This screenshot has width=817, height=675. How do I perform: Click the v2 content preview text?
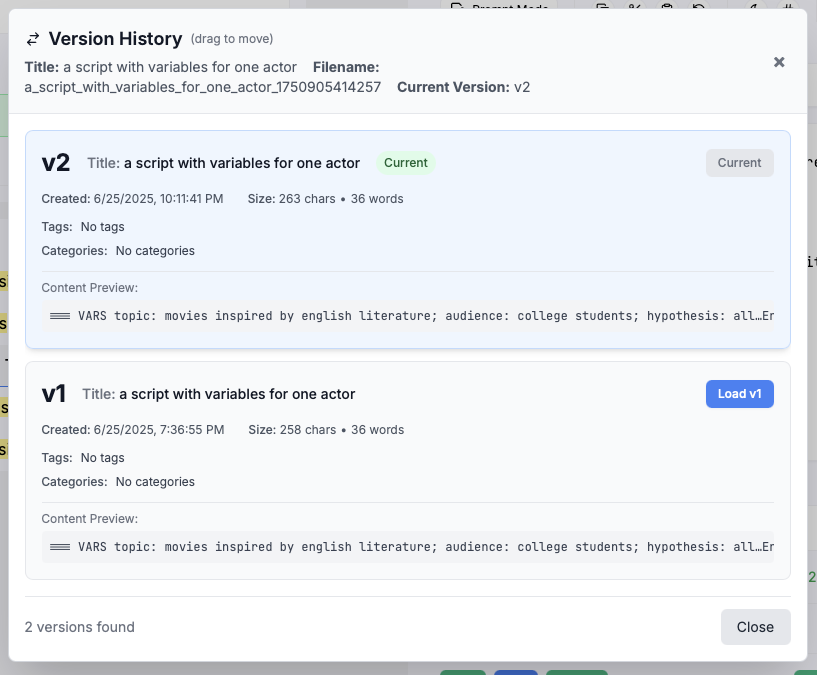pyautogui.click(x=410, y=316)
